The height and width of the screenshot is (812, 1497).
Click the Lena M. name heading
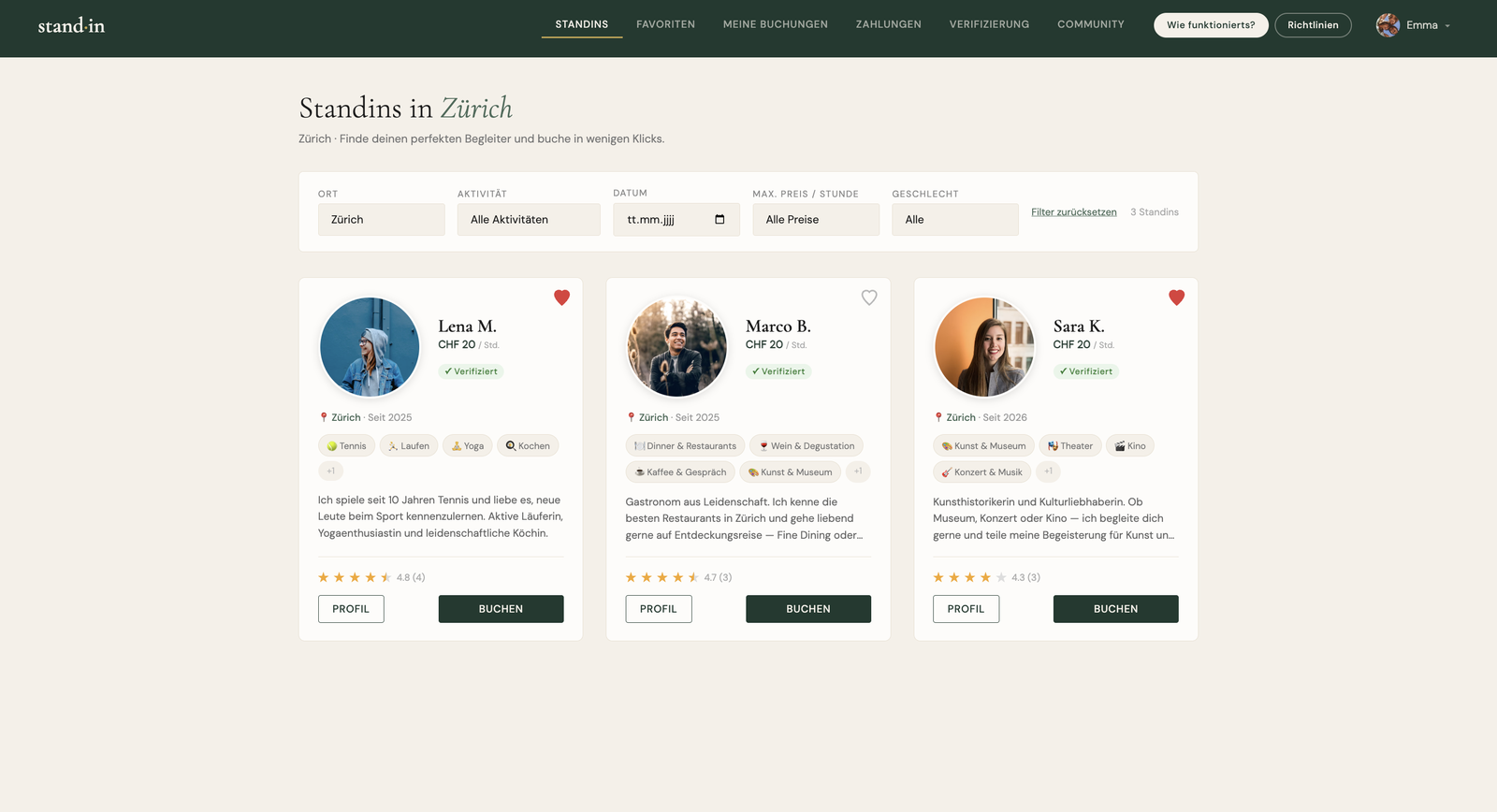point(467,326)
